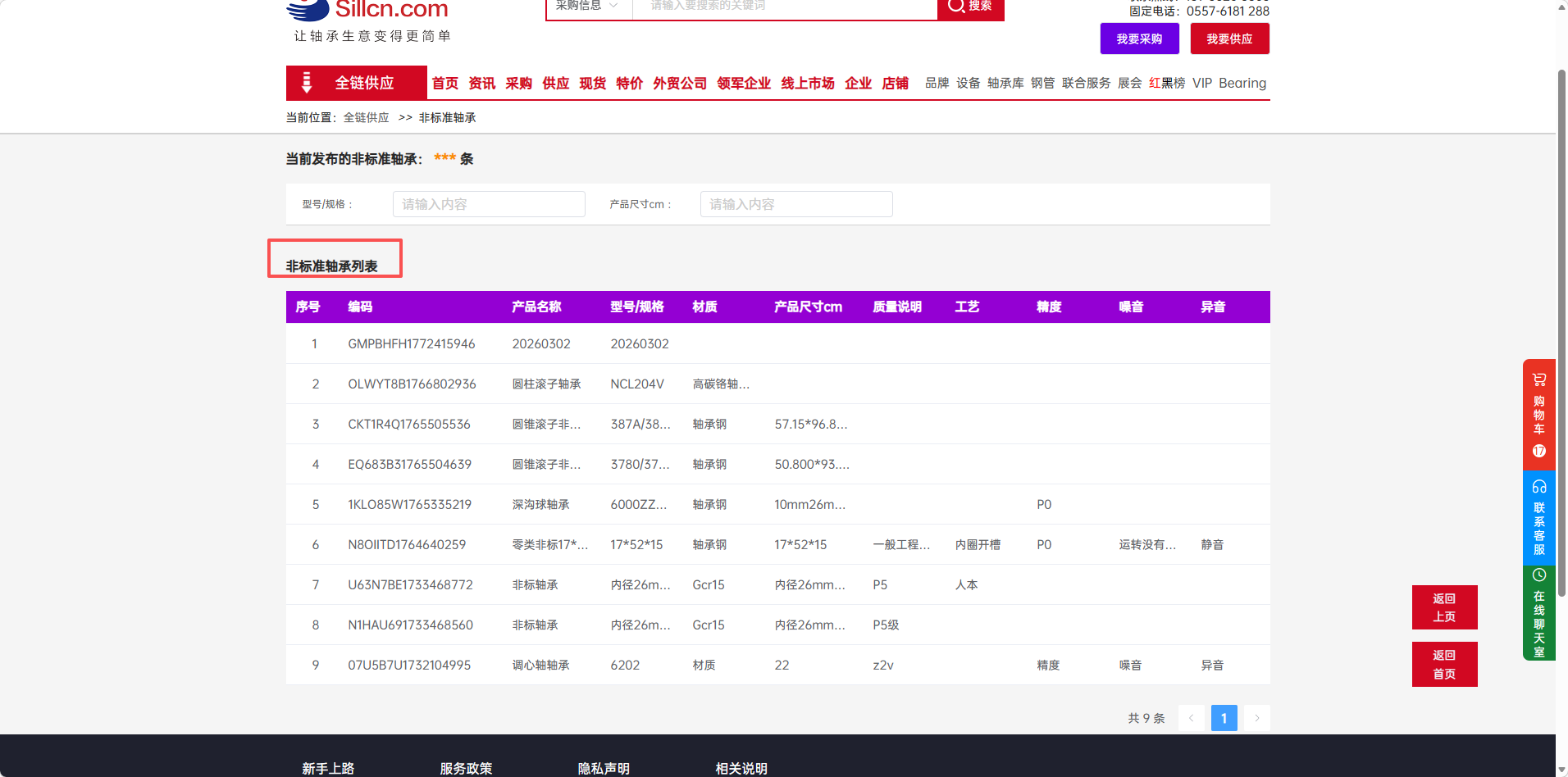This screenshot has width=1568, height=777.
Task: Select the 轴承库 menu item
Action: [x=1005, y=83]
